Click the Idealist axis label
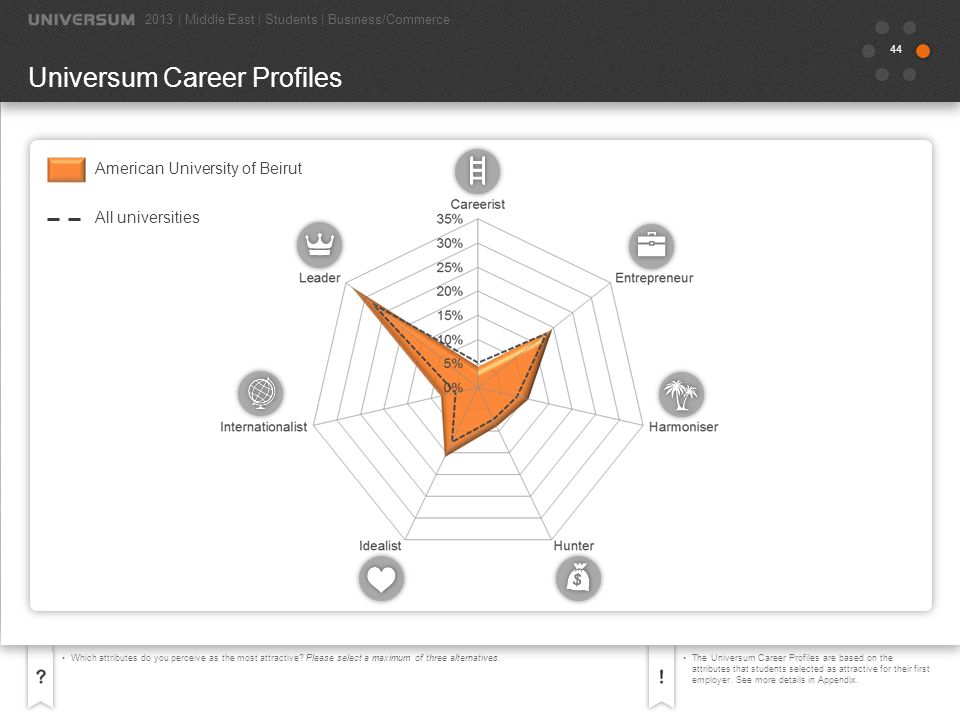Viewport: 960px width, 720px height. tap(380, 546)
